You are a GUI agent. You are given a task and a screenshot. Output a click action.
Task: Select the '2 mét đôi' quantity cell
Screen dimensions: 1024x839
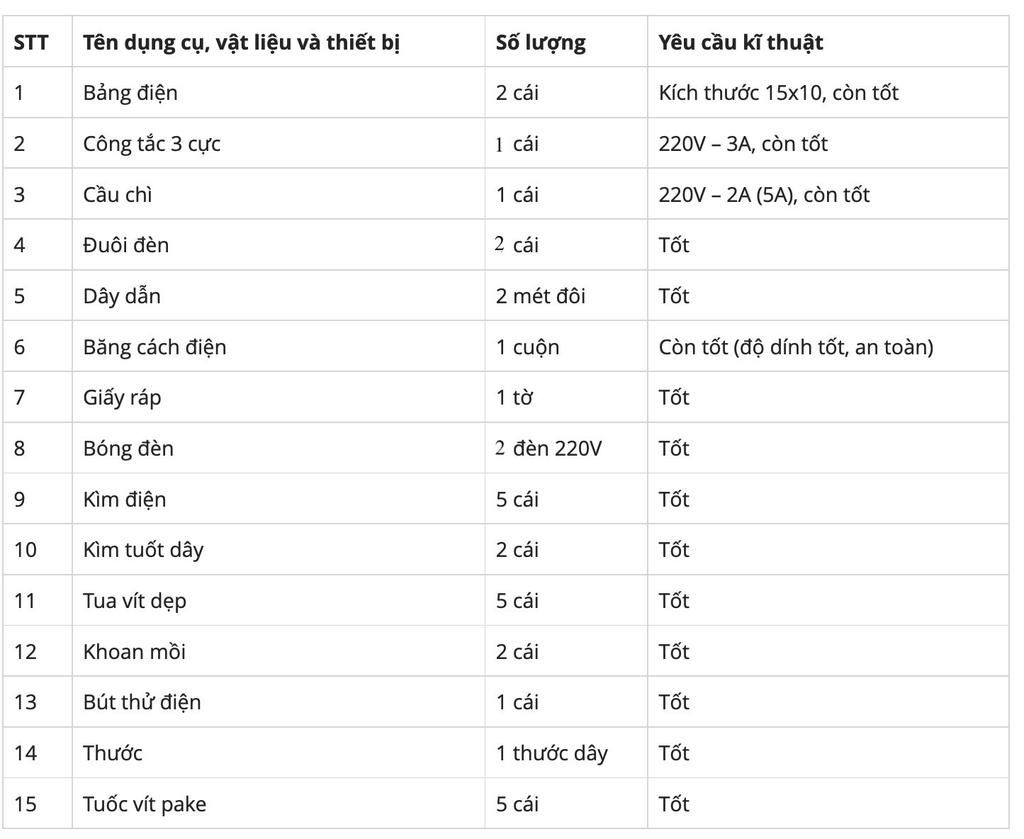pos(541,296)
